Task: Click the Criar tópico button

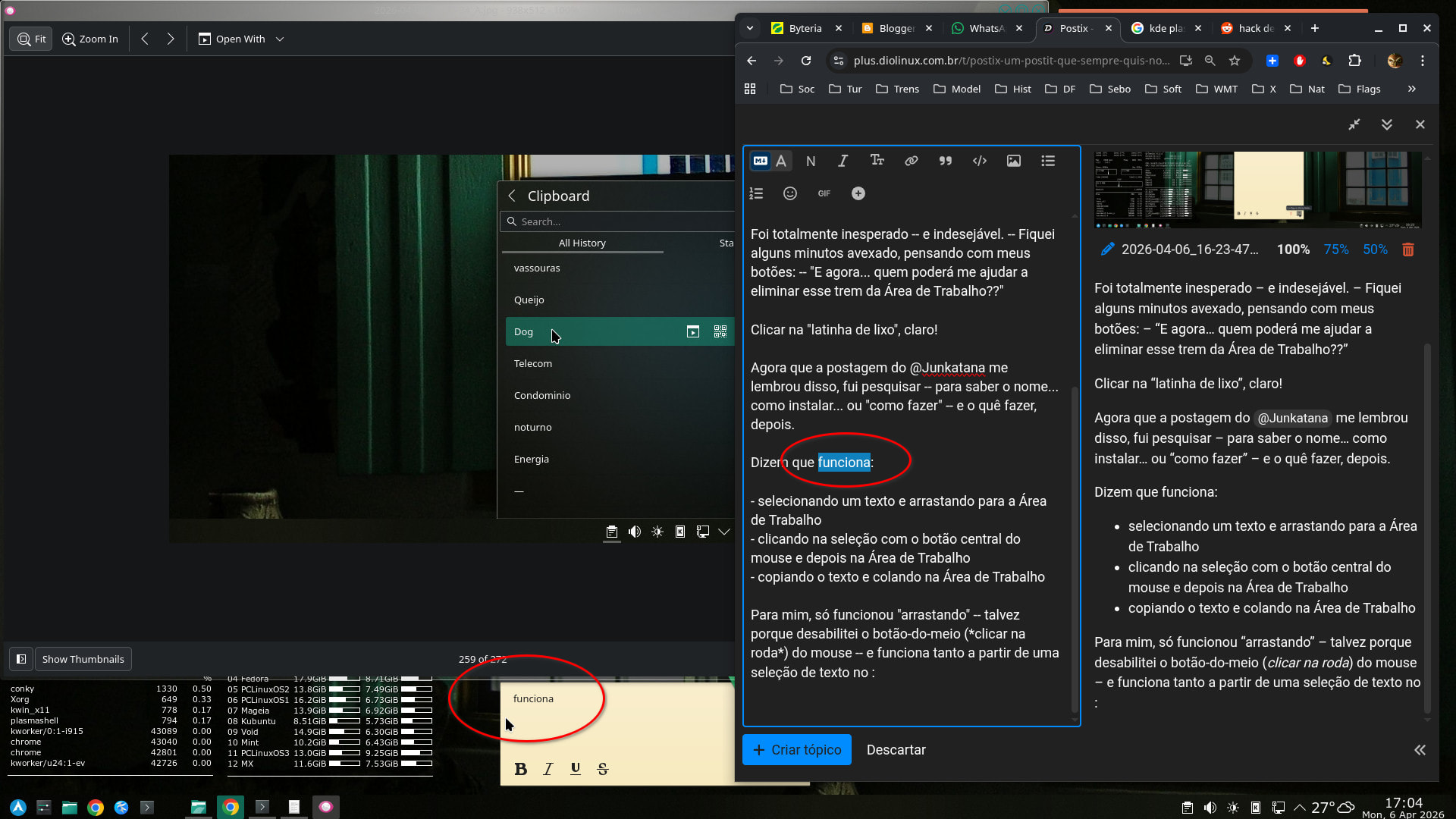Action: click(796, 749)
